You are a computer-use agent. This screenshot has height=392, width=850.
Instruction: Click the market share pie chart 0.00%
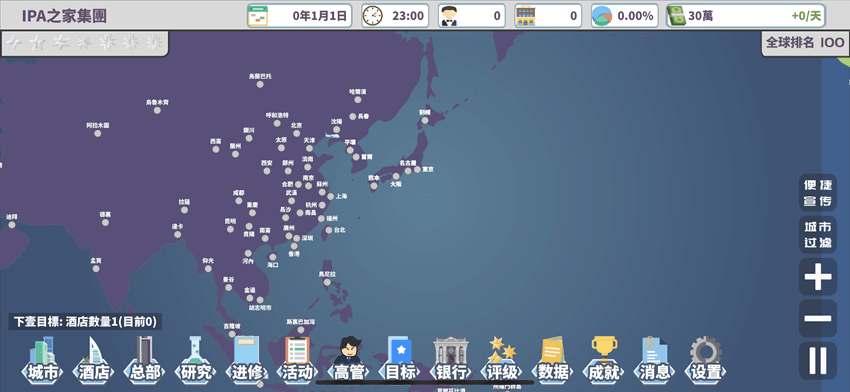coord(624,16)
